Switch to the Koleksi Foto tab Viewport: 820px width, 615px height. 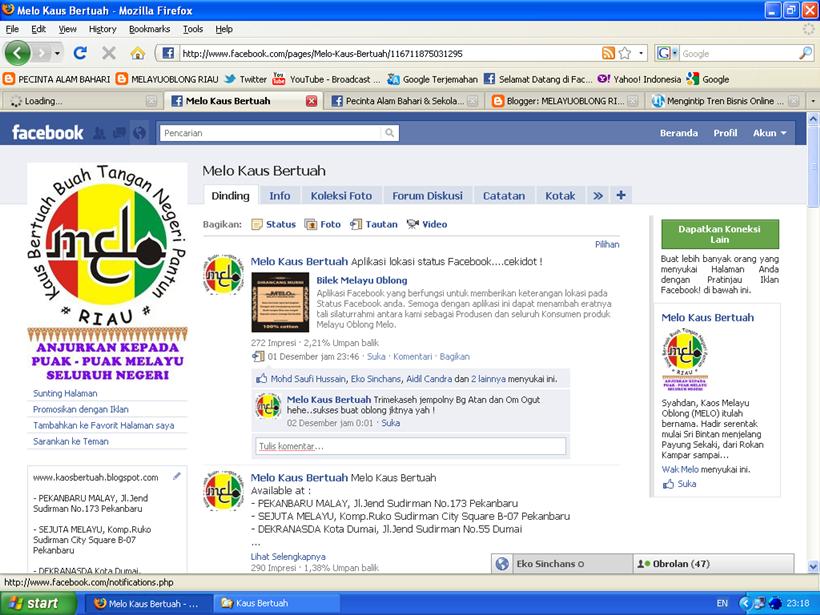pyautogui.click(x=341, y=196)
